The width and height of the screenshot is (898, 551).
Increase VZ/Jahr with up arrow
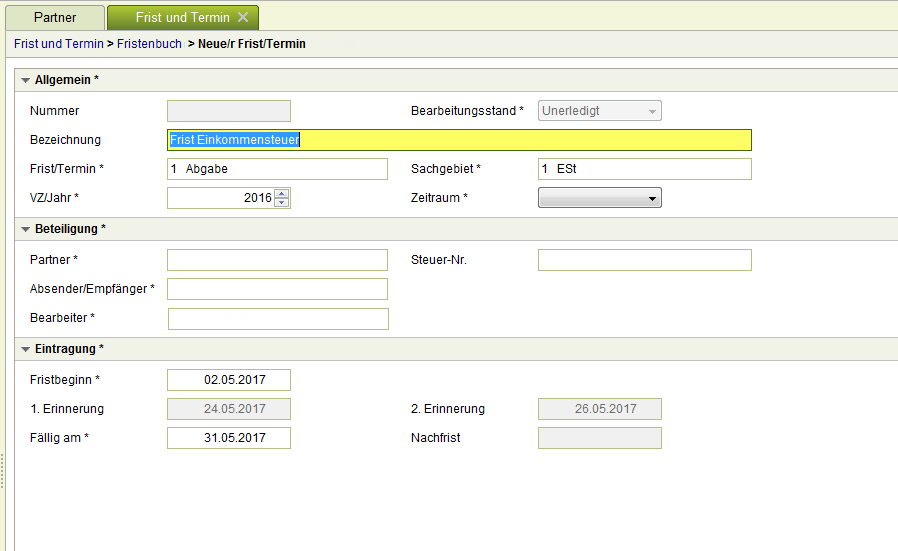pyautogui.click(x=282, y=194)
